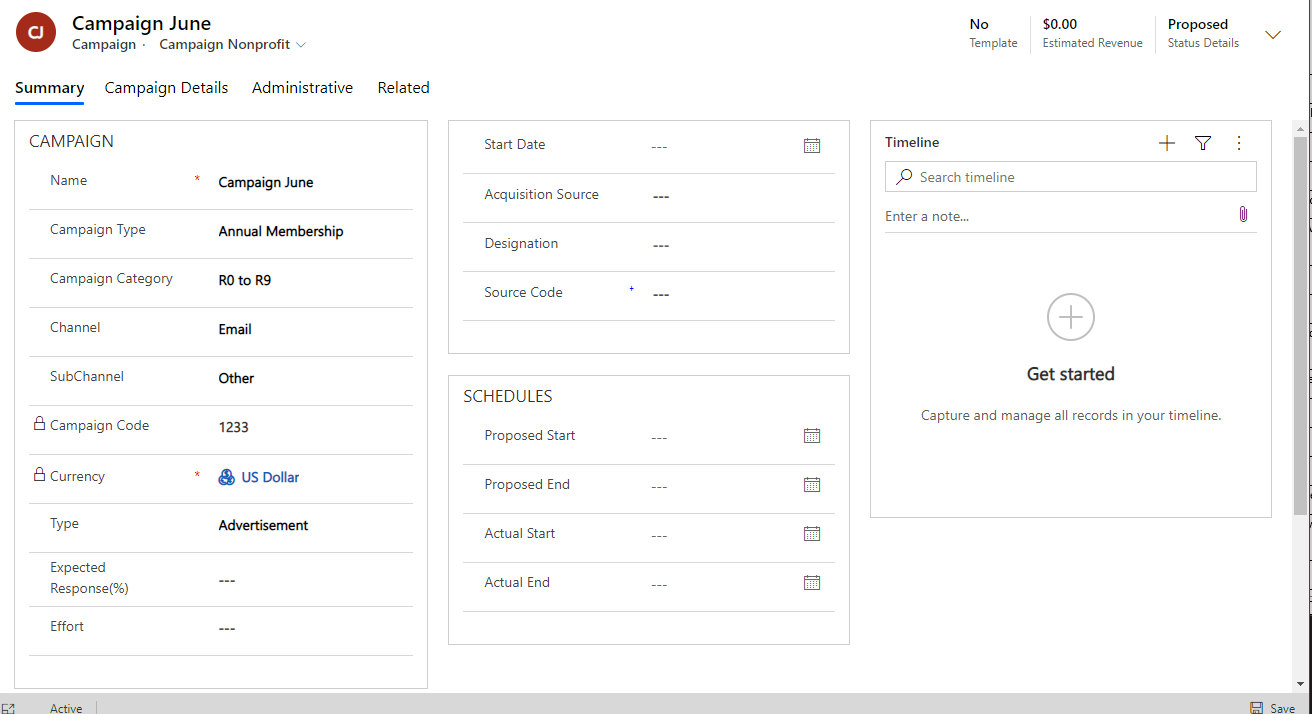Image resolution: width=1312 pixels, height=714 pixels.
Task: Attach a file to the note
Action: pyautogui.click(x=1243, y=215)
